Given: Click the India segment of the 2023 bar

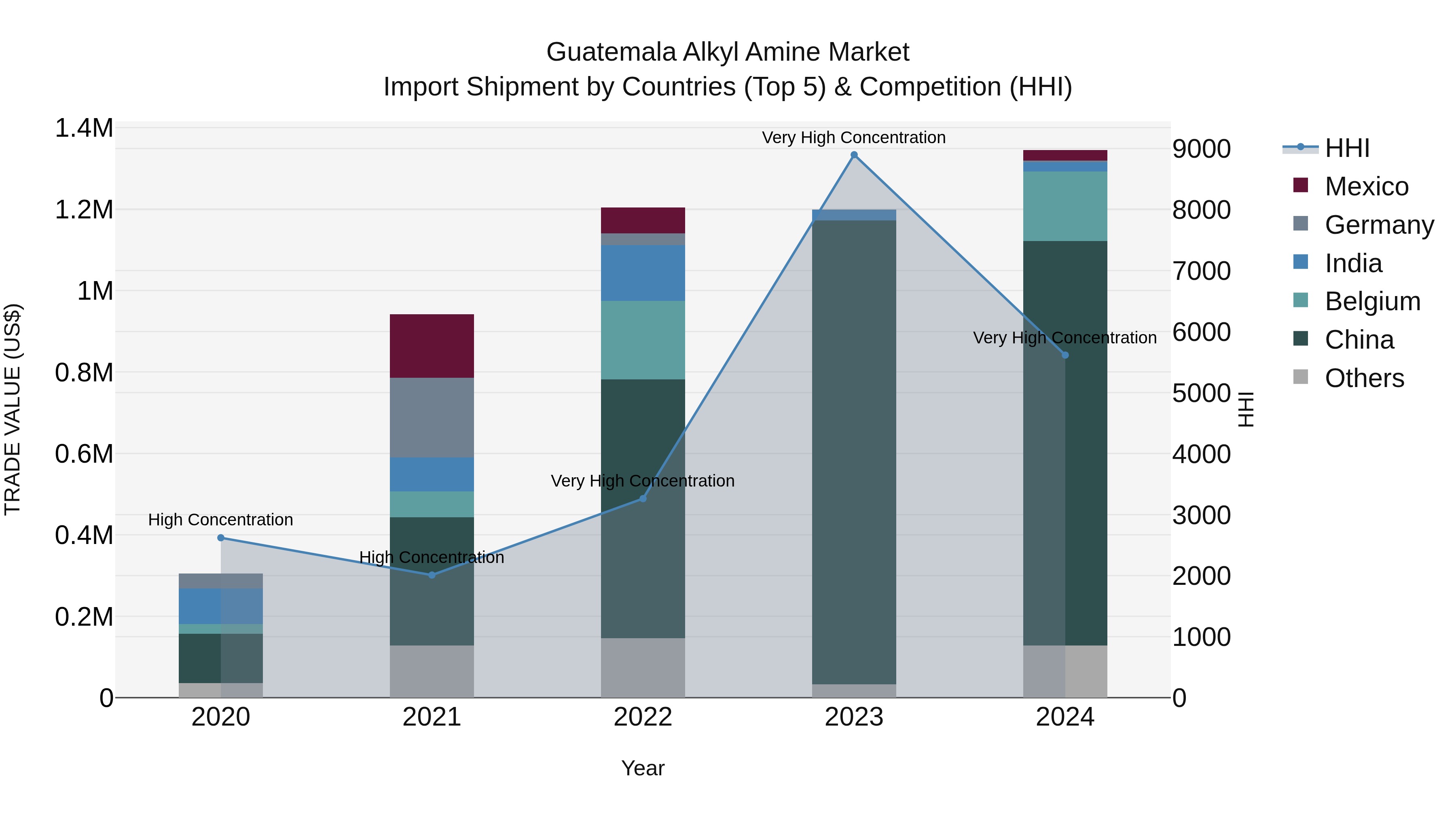Looking at the screenshot, I should 854,215.
